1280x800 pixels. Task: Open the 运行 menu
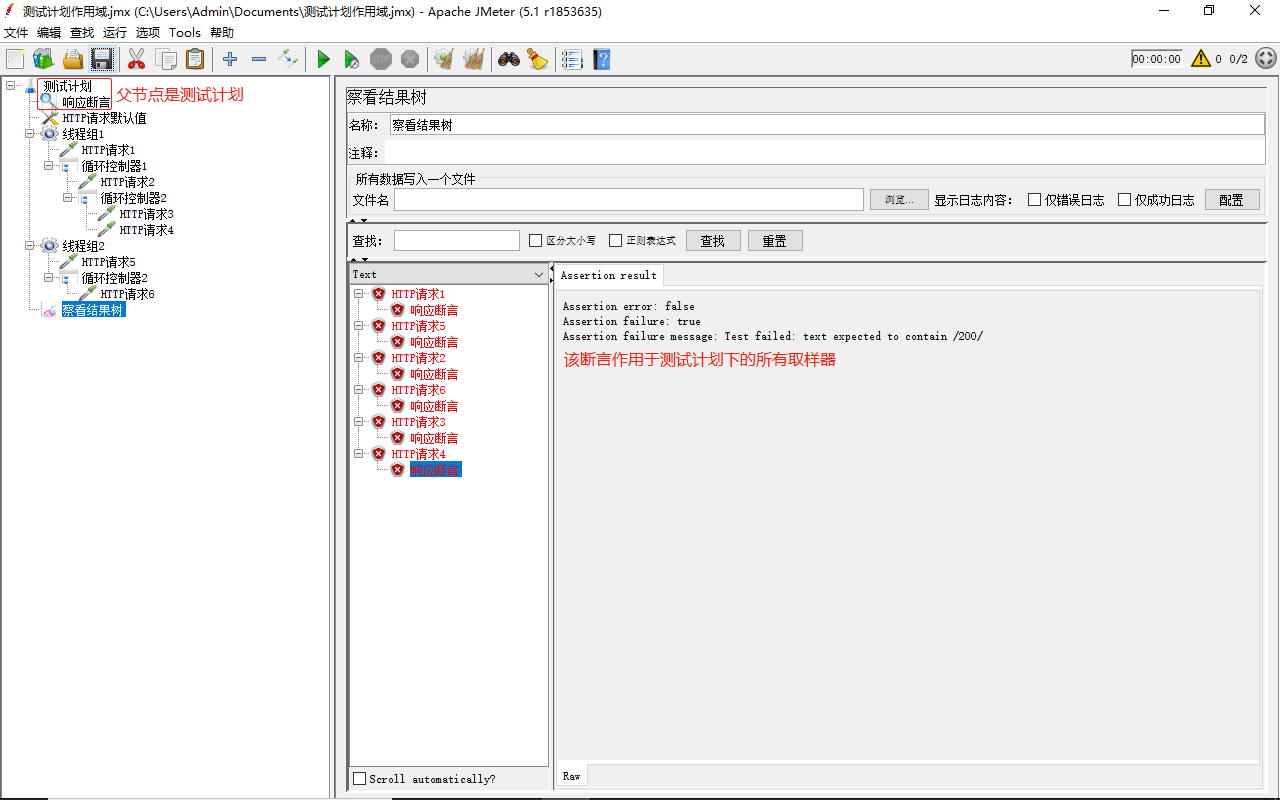115,32
